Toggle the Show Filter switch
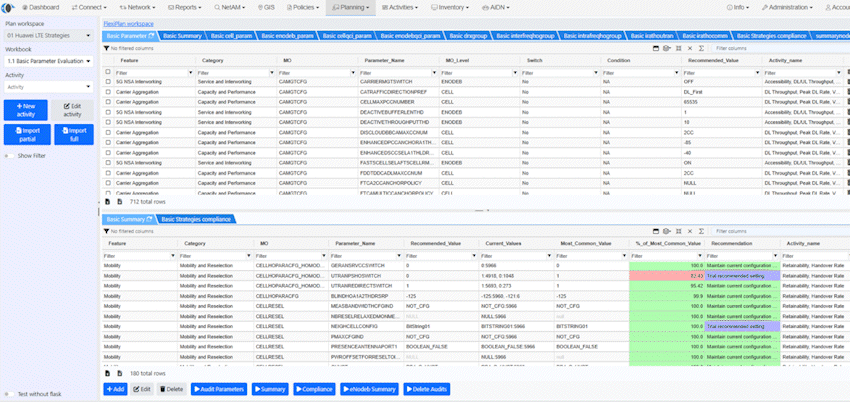Screen dimensions: 850x402 pos(10,155)
